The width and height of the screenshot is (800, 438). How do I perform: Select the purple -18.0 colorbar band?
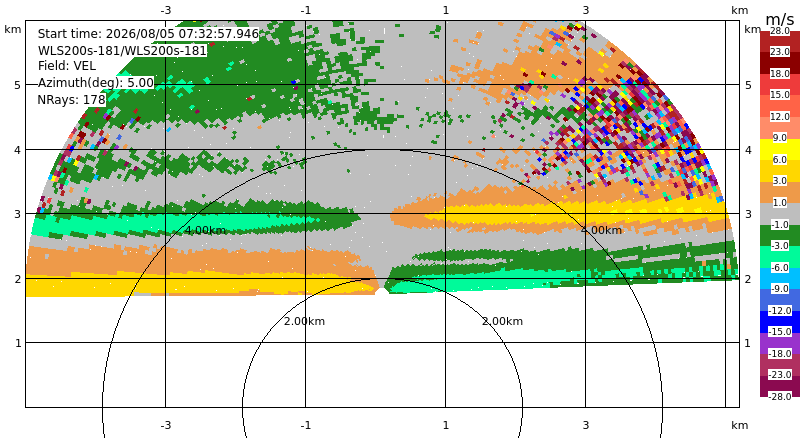coord(780,343)
